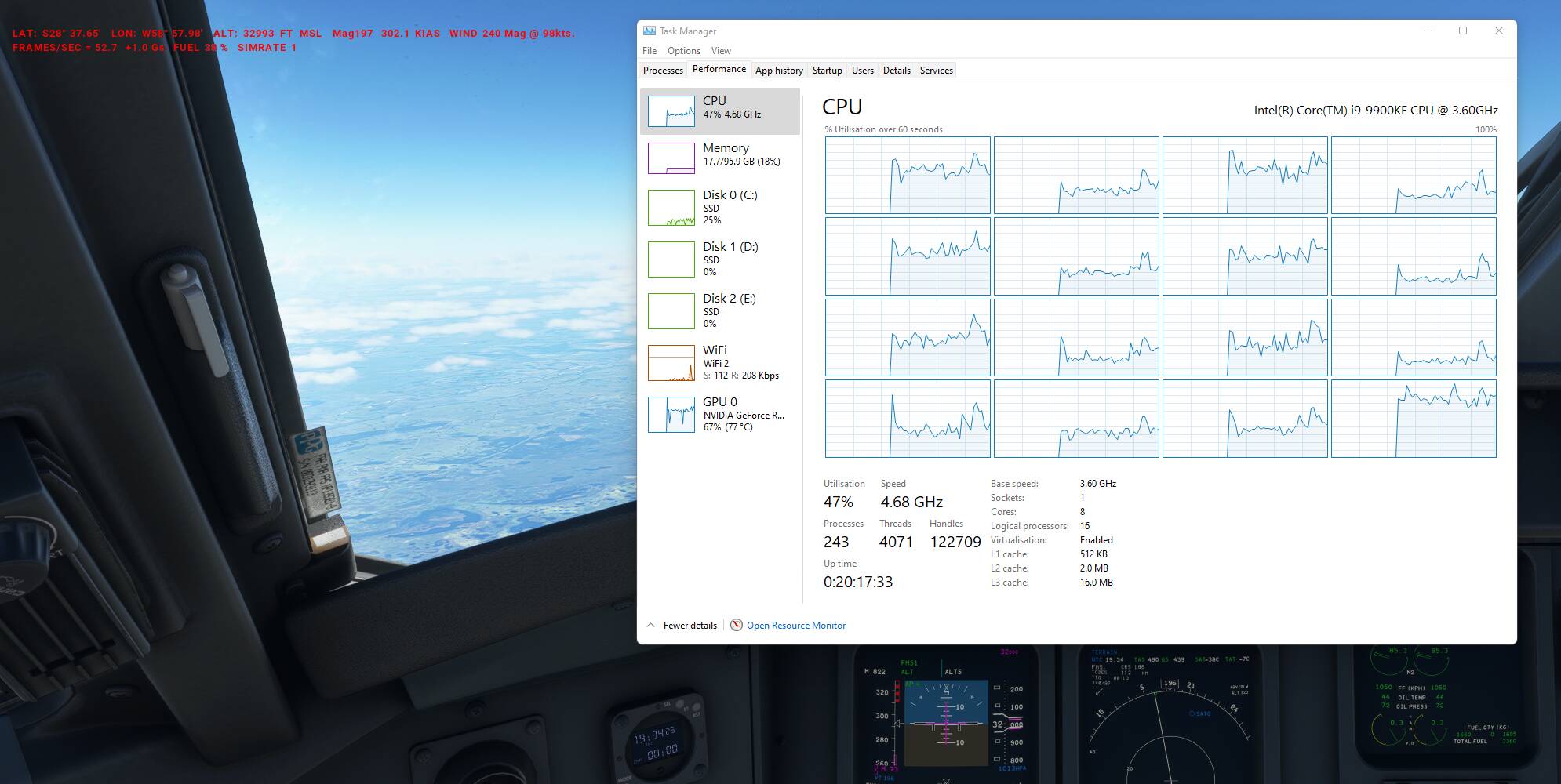Go to the Startup tab
The width and height of the screenshot is (1561, 784).
(x=827, y=71)
